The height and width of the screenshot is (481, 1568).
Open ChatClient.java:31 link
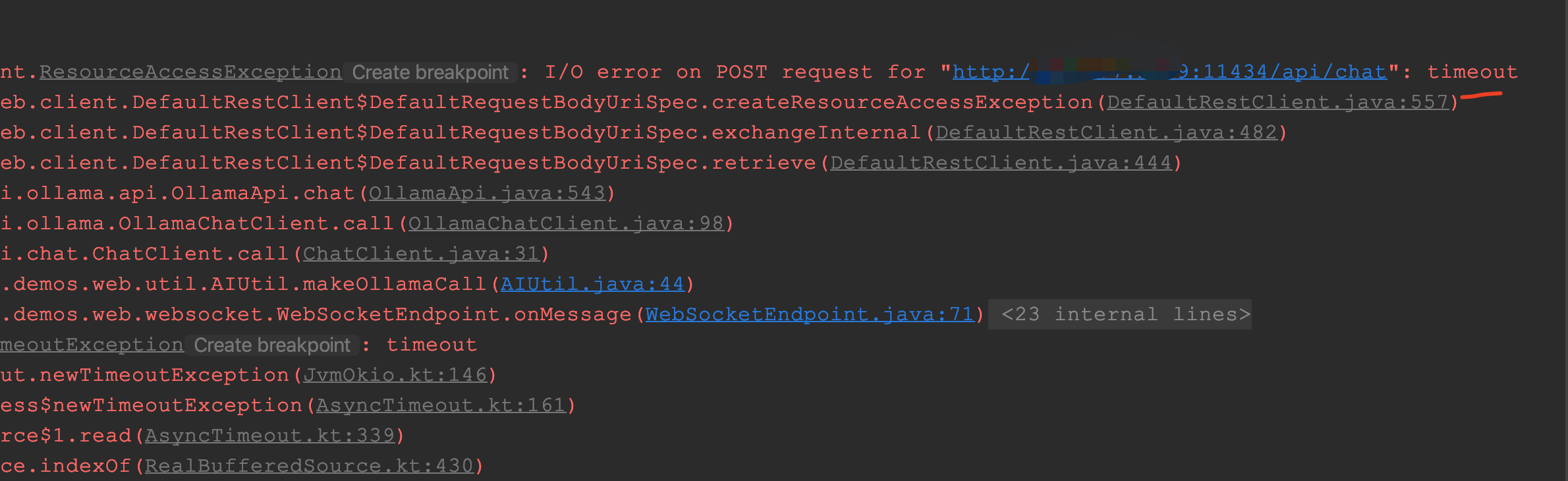[x=421, y=254]
